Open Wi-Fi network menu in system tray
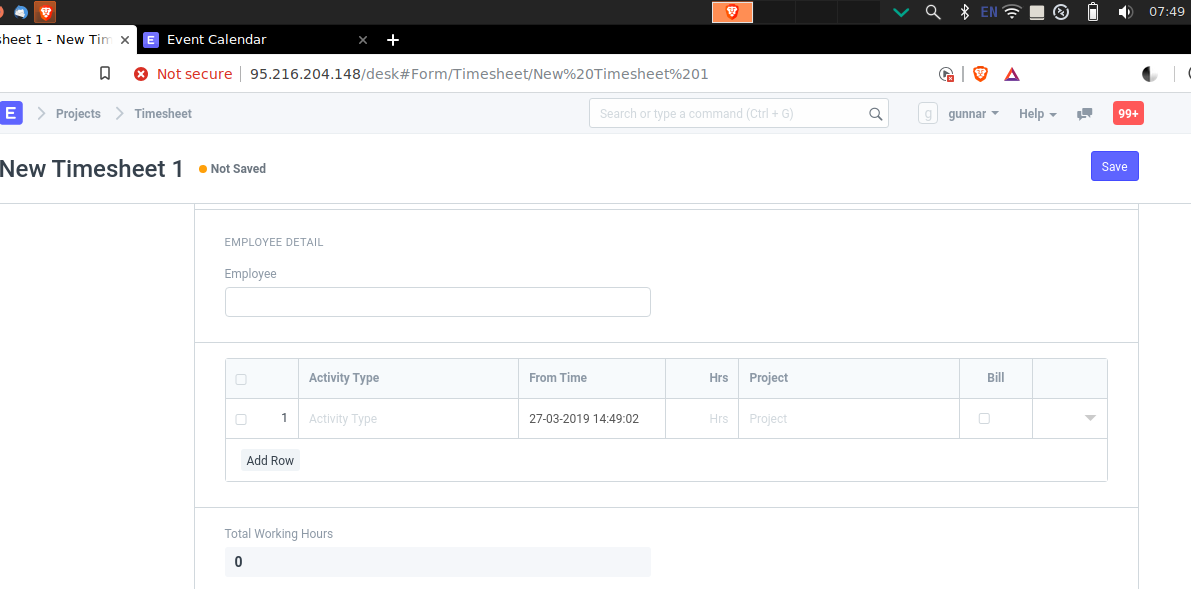This screenshot has width=1191, height=589. [x=1012, y=11]
